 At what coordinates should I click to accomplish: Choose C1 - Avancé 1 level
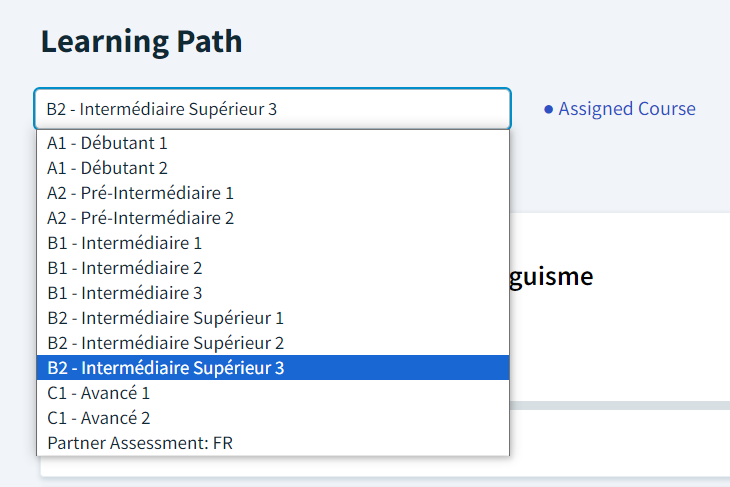[98, 393]
